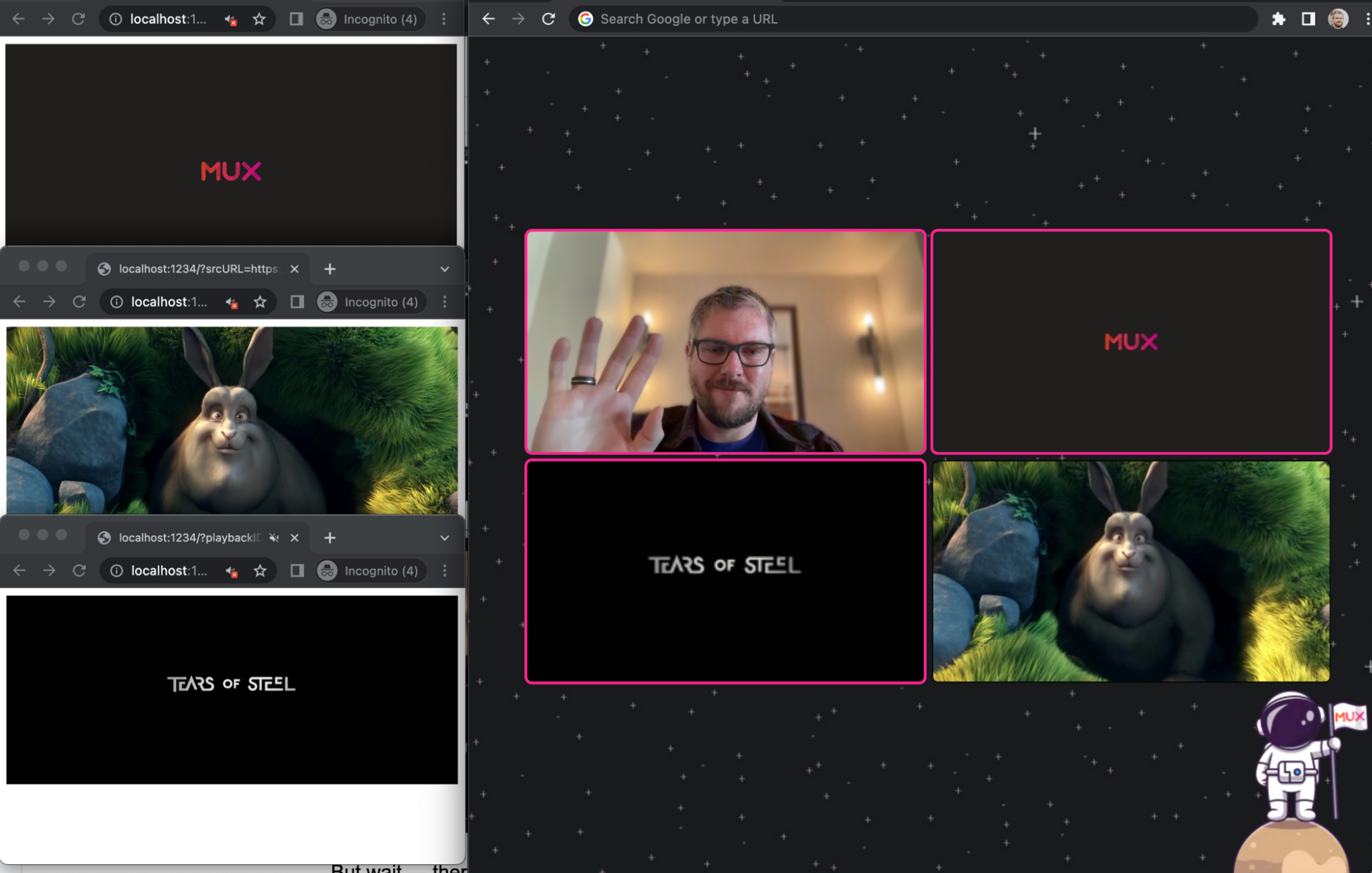Click the tab muted speaker icon on playbackID tab
Image resolution: width=1372 pixels, height=873 pixels.
click(x=274, y=538)
